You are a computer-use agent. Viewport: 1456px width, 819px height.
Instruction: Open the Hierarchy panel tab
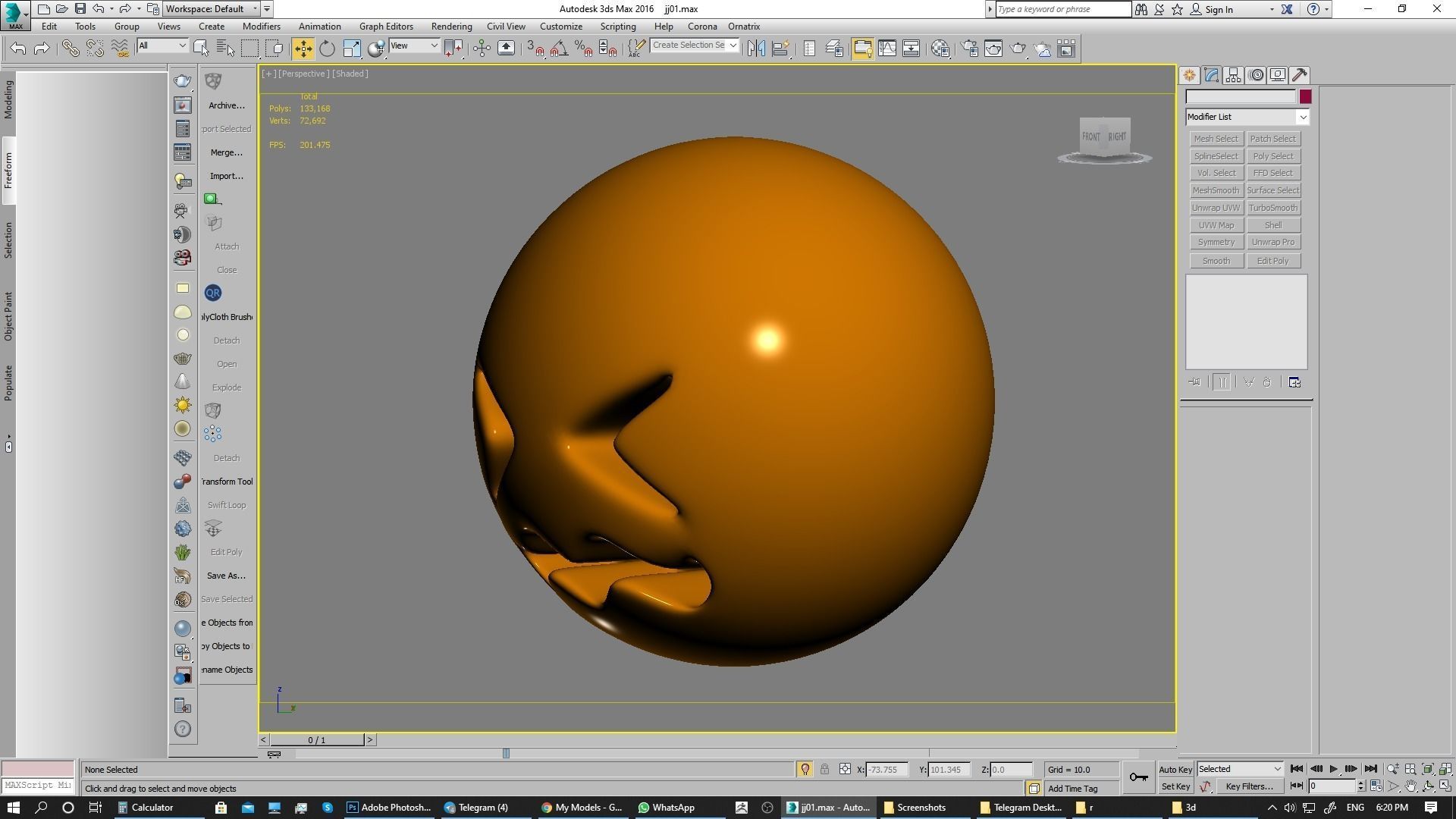pyautogui.click(x=1233, y=75)
